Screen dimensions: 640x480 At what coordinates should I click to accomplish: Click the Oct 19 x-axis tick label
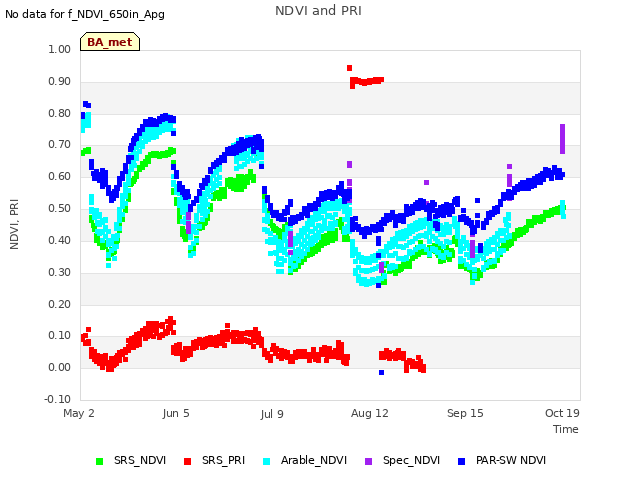pos(562,413)
